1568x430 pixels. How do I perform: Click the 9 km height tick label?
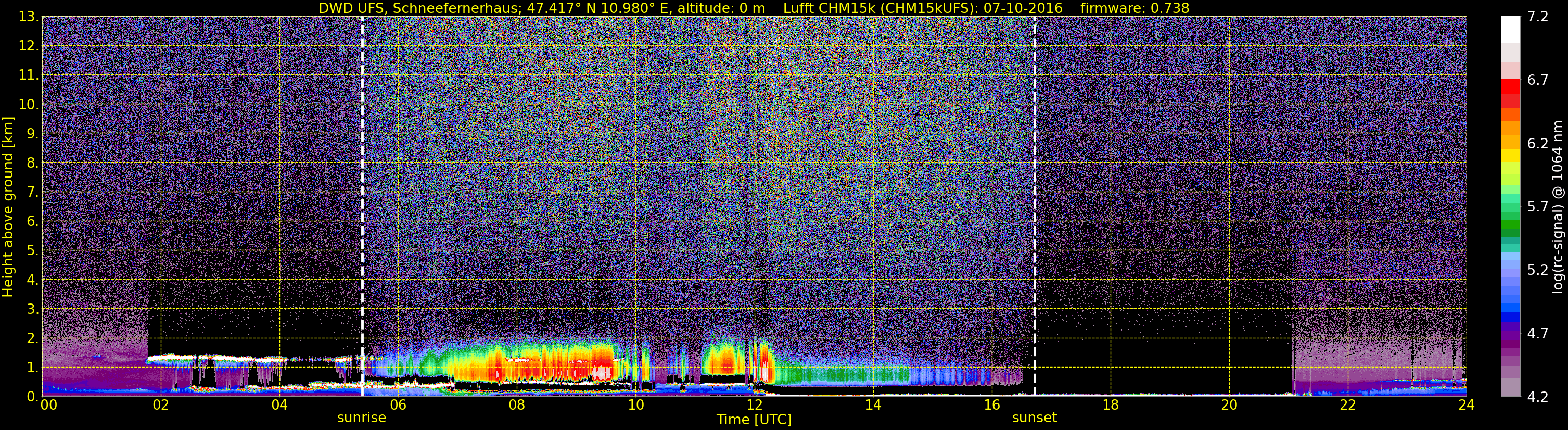click(32, 134)
